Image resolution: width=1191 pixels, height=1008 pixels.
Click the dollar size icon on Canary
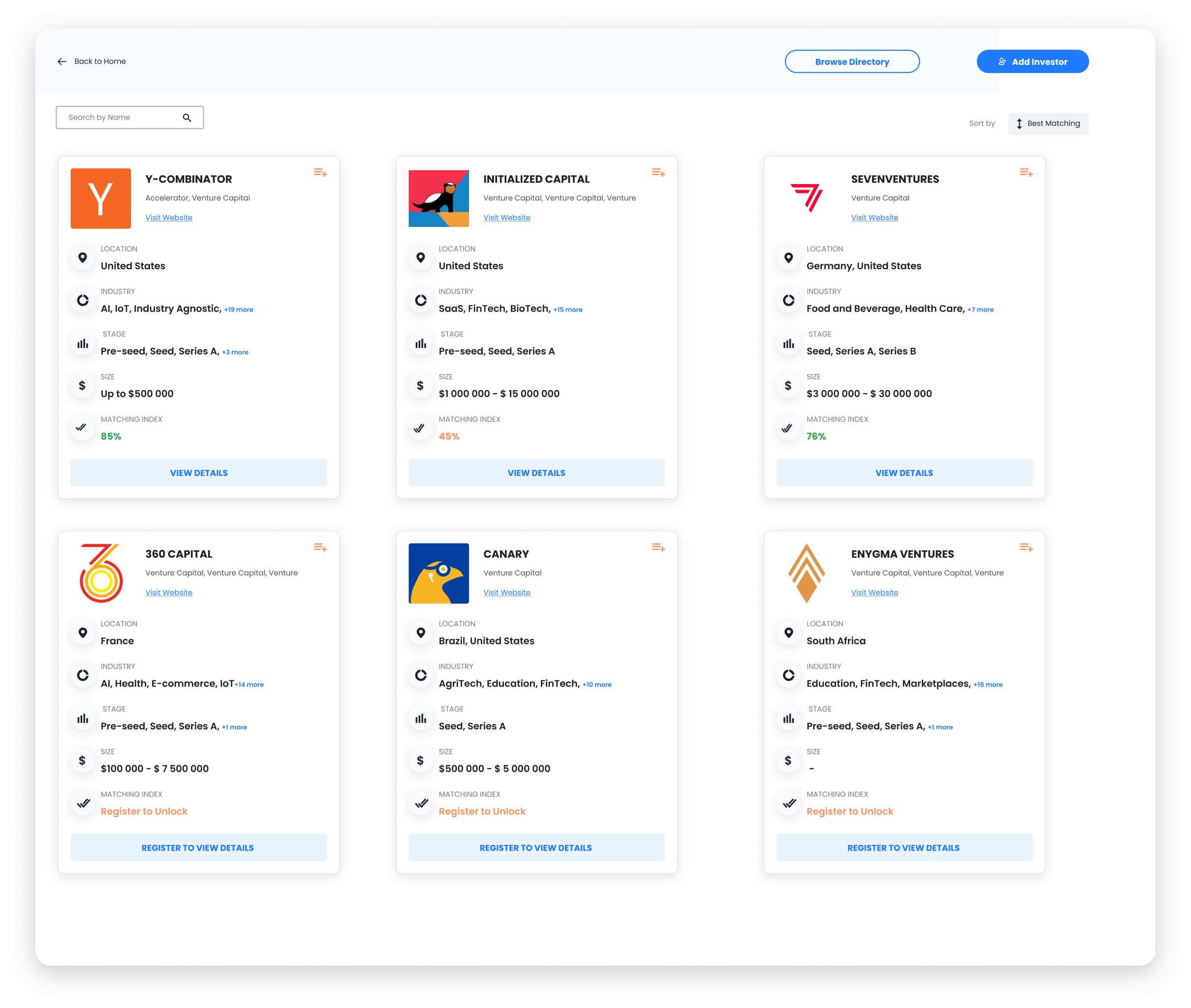point(421,760)
